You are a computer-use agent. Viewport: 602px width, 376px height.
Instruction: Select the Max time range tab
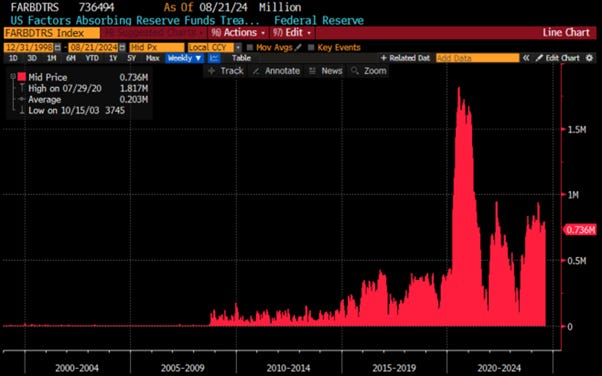tap(152, 58)
